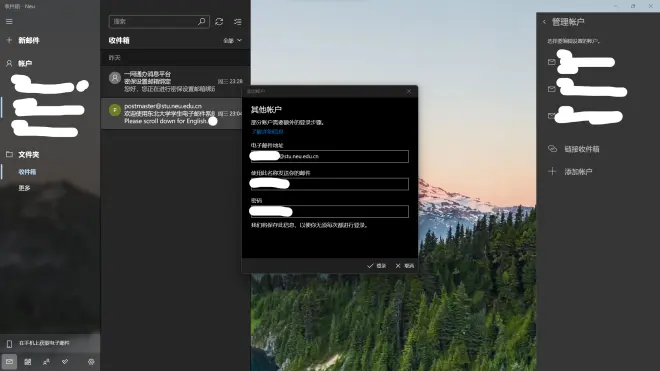Viewport: 660px width, 371px height.
Task: Select 链接收件箱 option
Action: [582, 149]
